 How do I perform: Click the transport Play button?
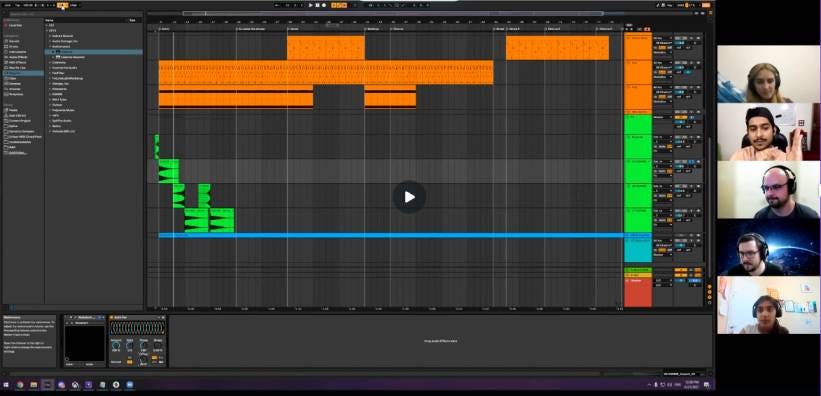coord(310,5)
